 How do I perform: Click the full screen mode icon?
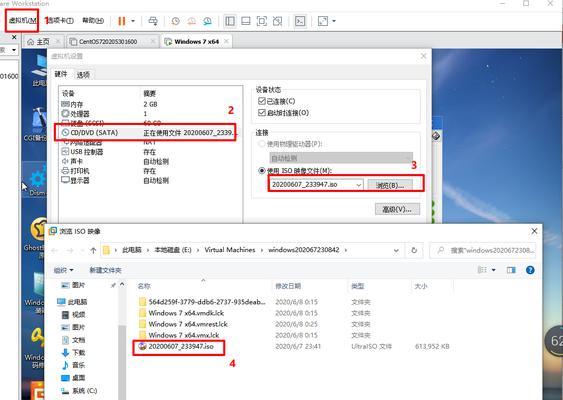[262, 21]
